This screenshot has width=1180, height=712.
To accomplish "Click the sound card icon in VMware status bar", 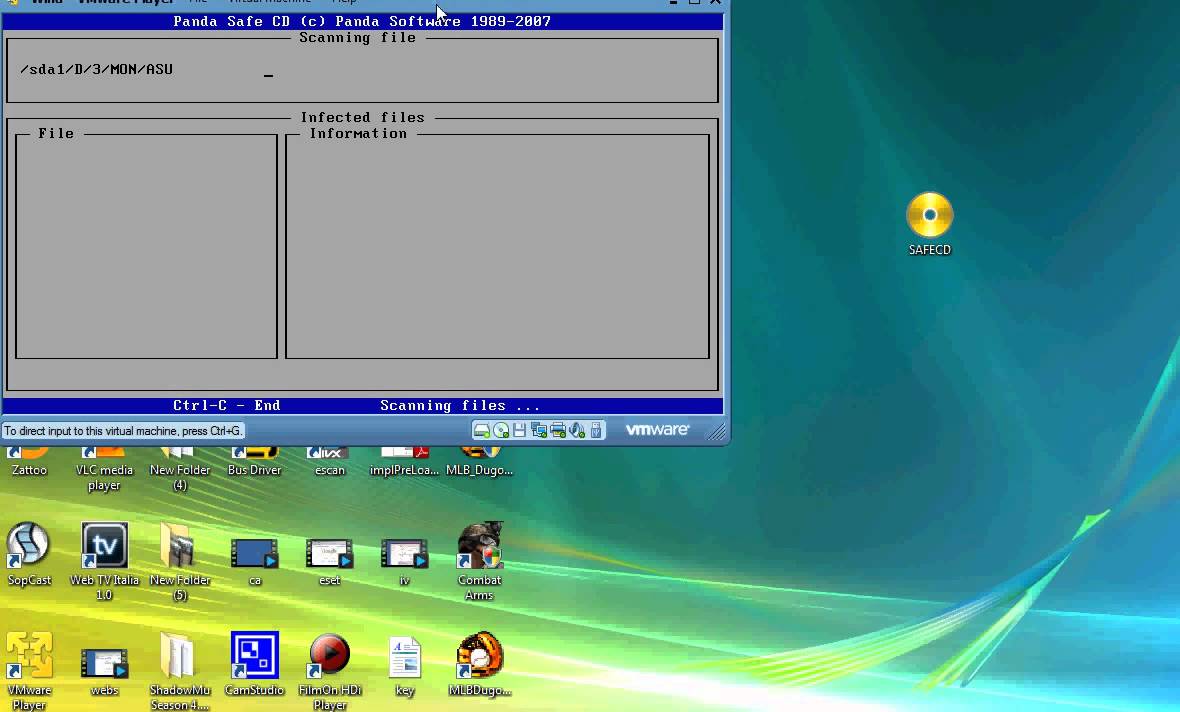I will [x=577, y=431].
